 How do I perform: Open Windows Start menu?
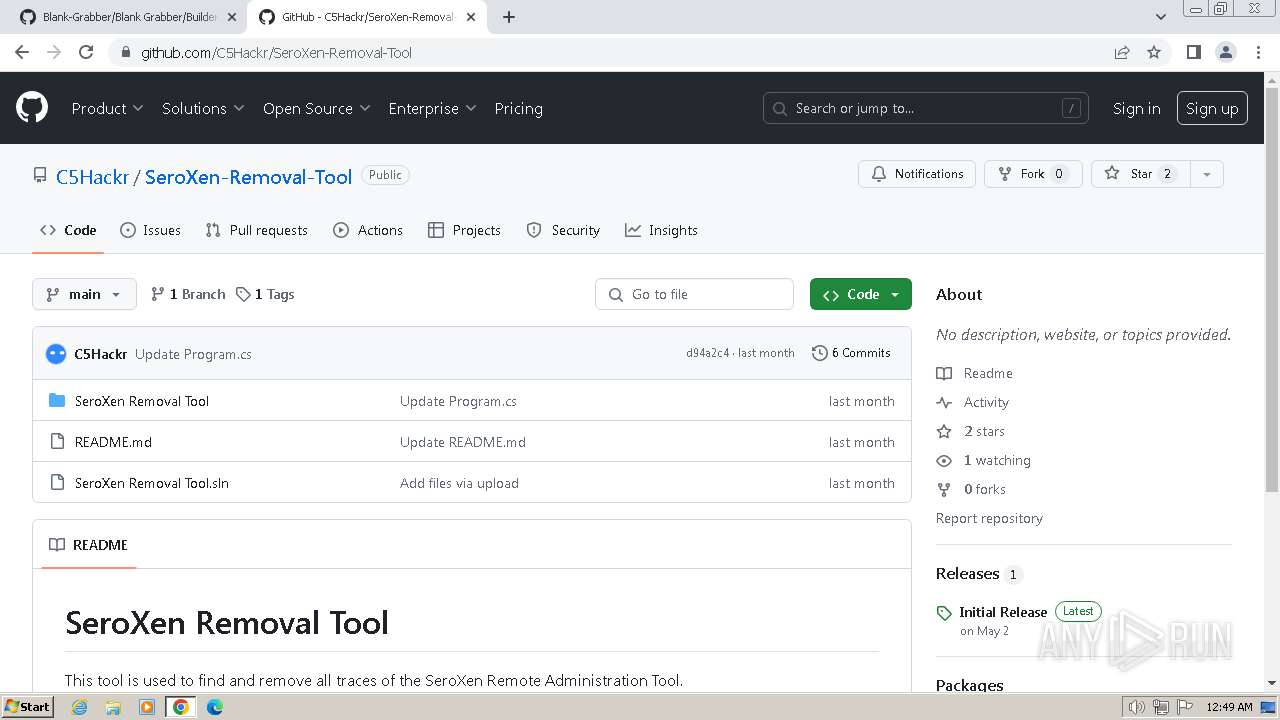click(27, 706)
